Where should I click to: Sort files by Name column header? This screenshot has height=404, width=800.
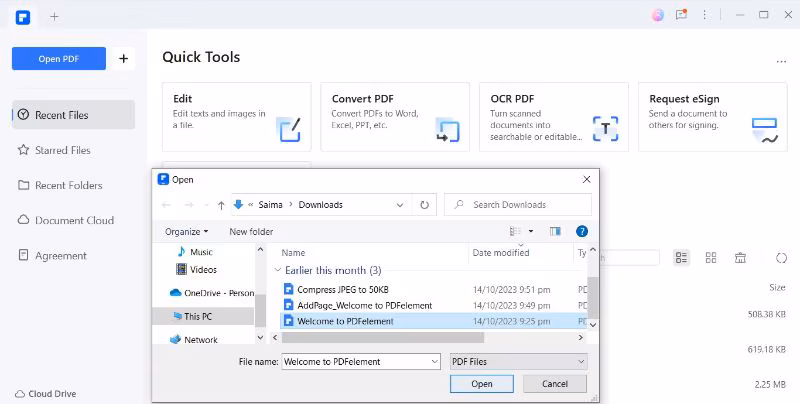[293, 252]
